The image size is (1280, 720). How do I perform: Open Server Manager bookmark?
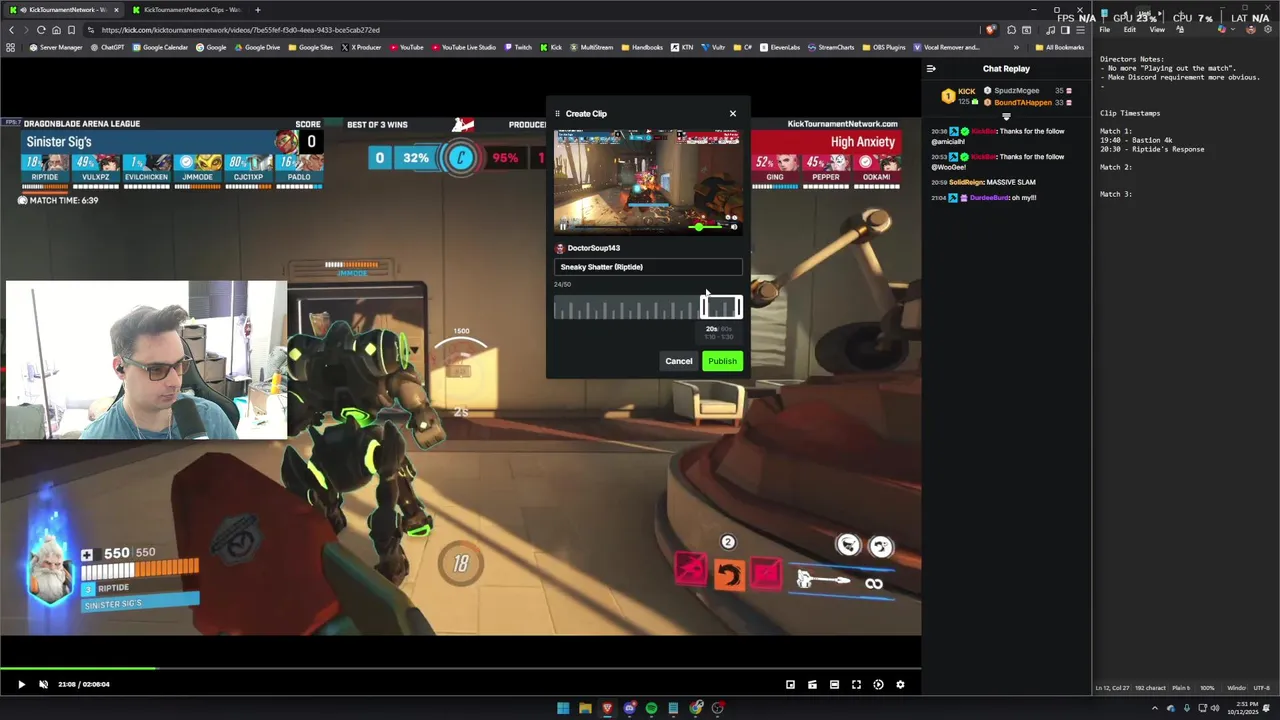pos(56,47)
